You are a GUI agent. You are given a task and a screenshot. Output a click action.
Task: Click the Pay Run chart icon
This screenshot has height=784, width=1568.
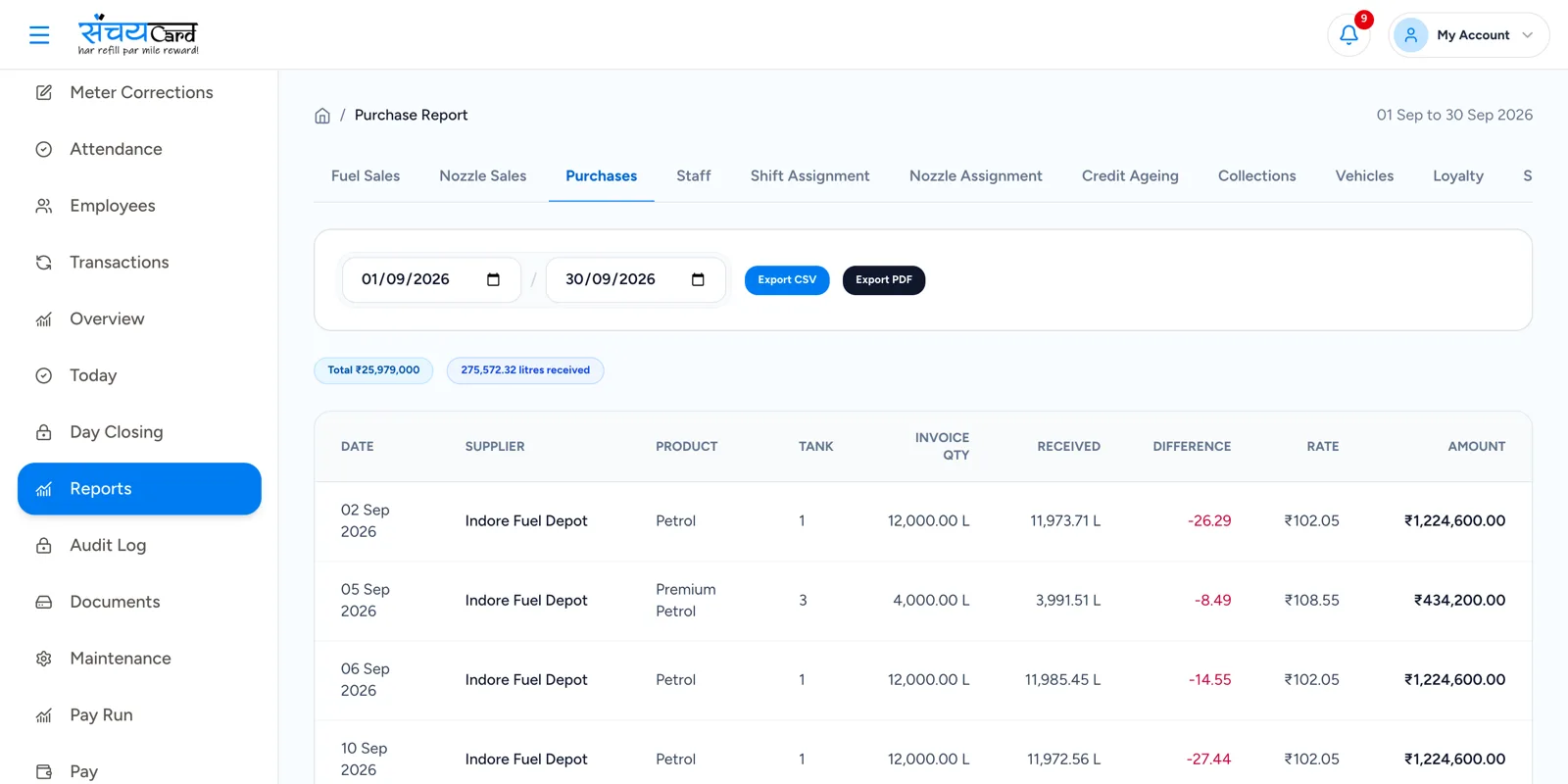point(44,715)
